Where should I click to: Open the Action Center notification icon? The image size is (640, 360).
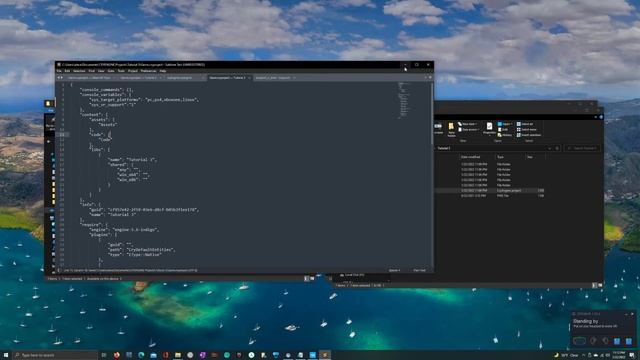coord(632,355)
